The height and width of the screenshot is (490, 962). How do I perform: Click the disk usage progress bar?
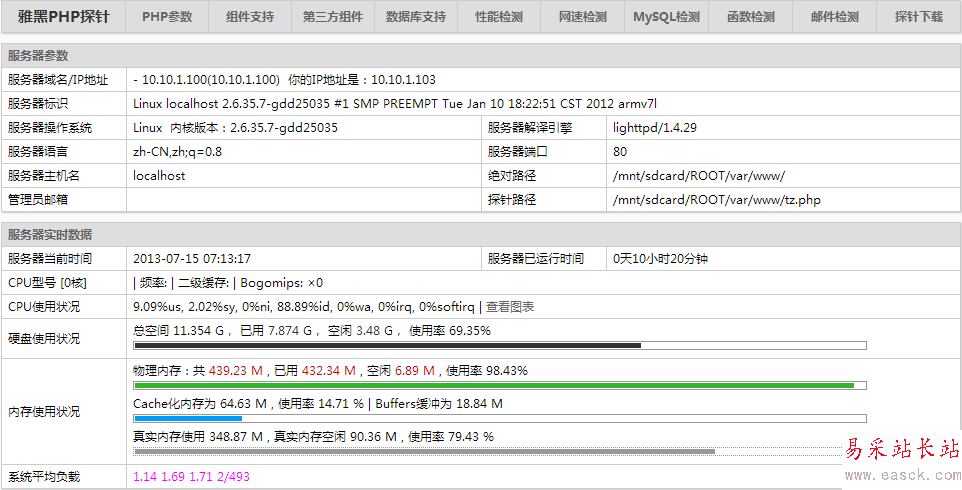point(500,346)
